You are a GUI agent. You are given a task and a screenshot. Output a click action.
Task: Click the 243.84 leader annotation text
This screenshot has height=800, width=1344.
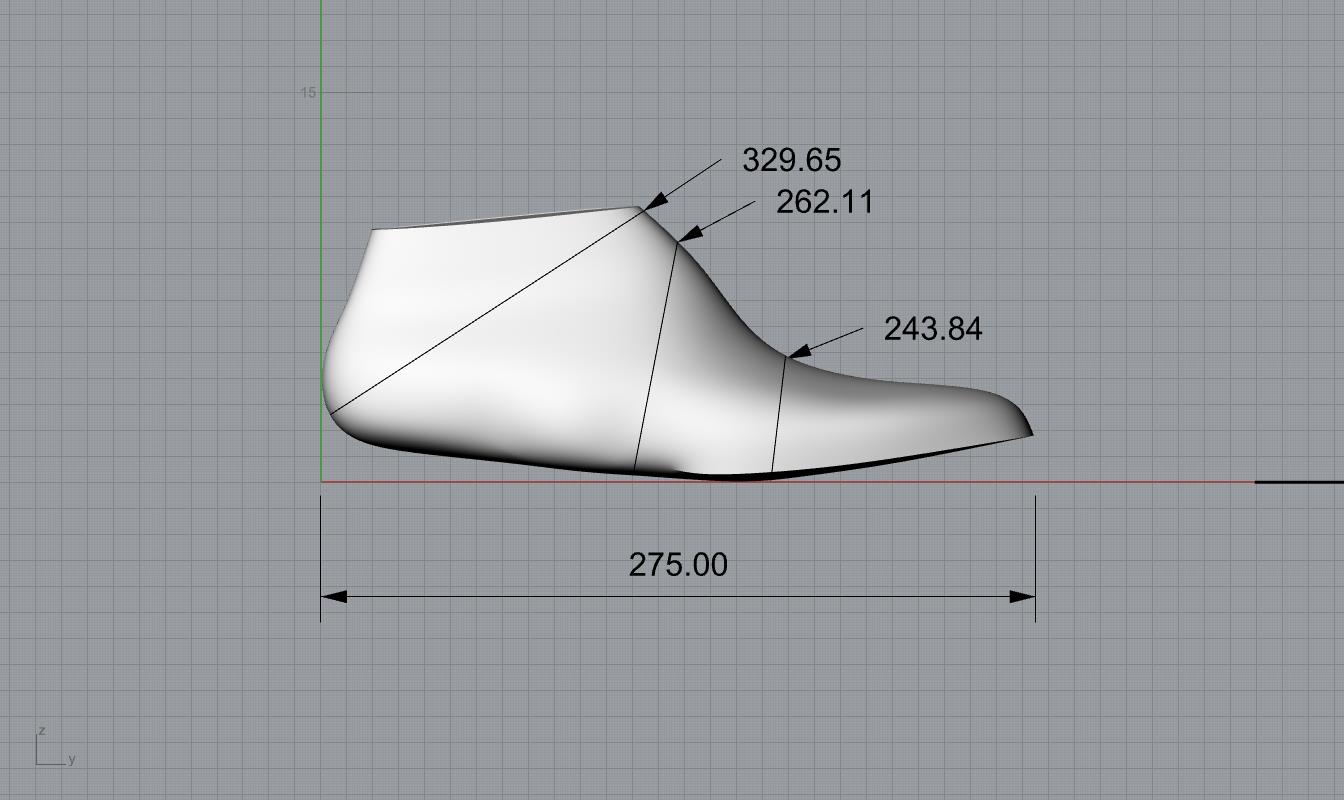932,329
